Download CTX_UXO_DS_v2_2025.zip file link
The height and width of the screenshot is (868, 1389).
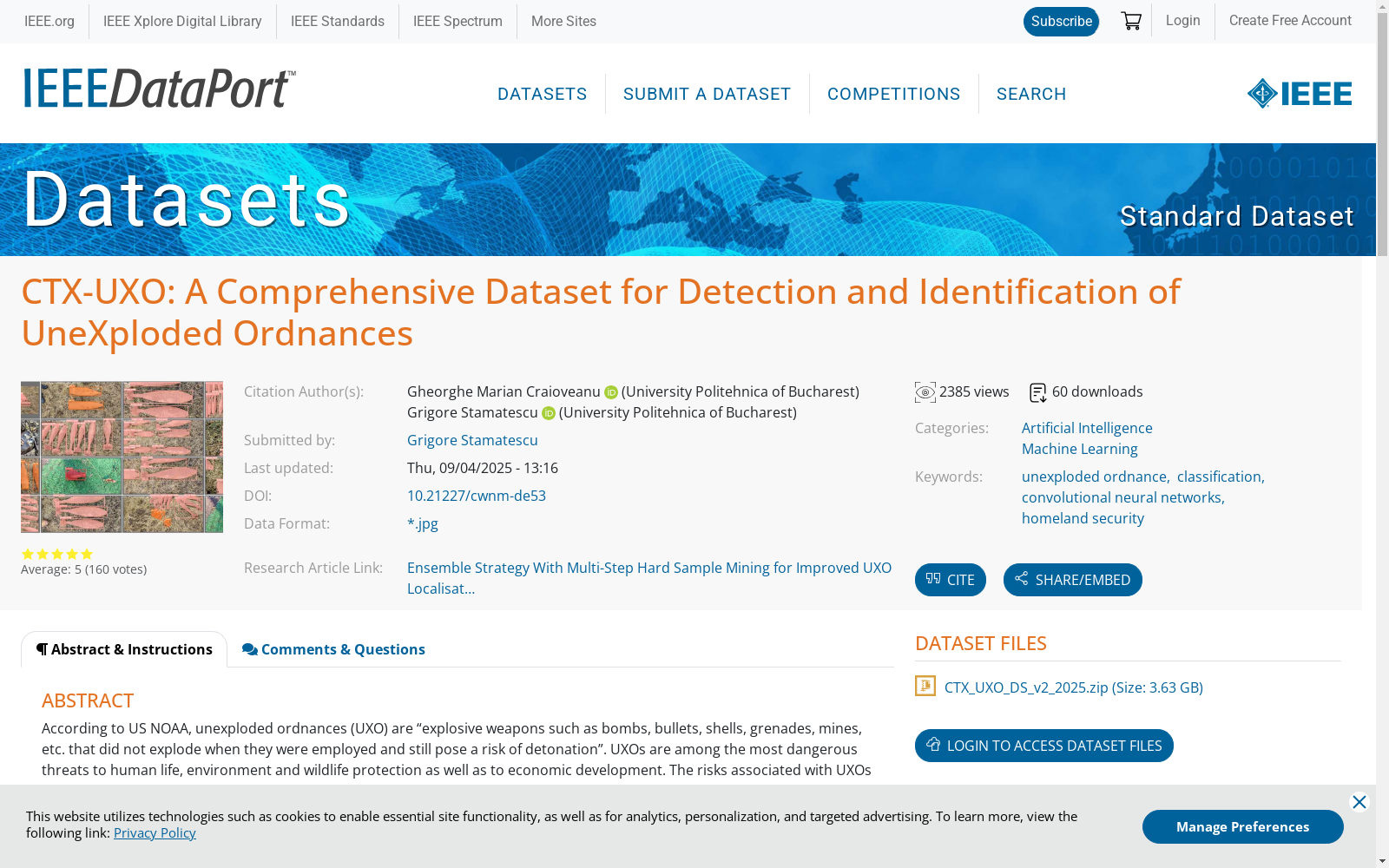pos(1074,687)
